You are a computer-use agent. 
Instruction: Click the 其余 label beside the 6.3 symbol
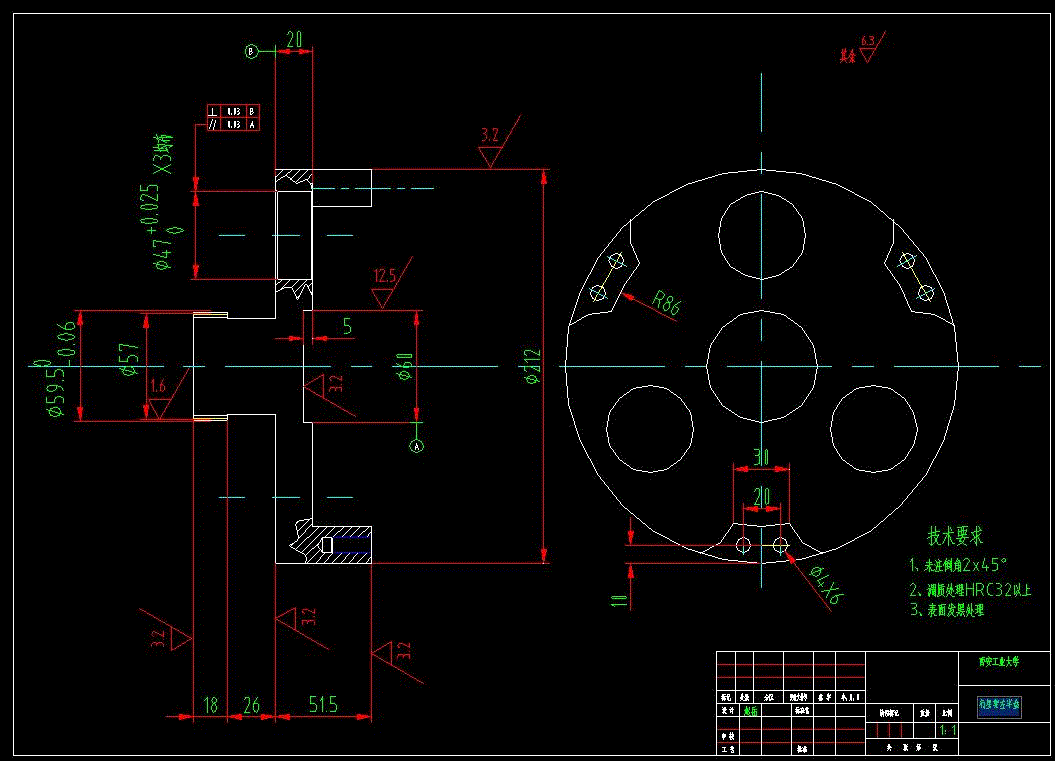[848, 56]
